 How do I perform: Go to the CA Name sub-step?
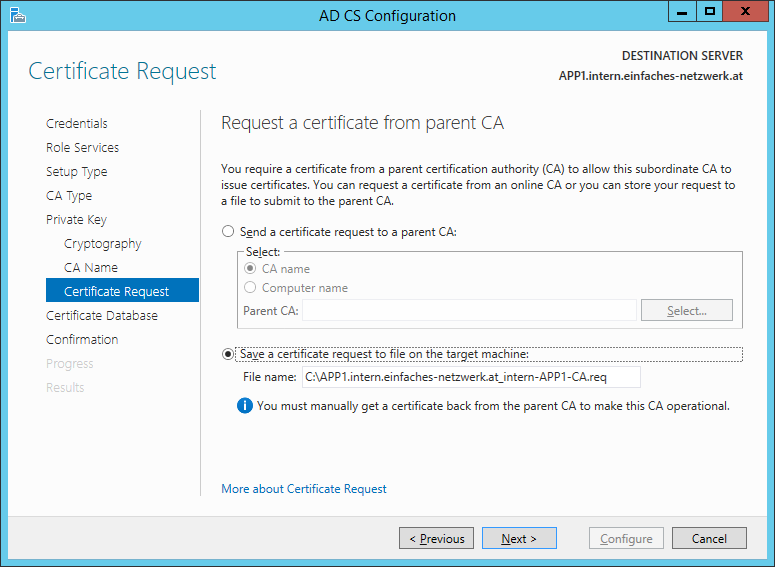90,268
